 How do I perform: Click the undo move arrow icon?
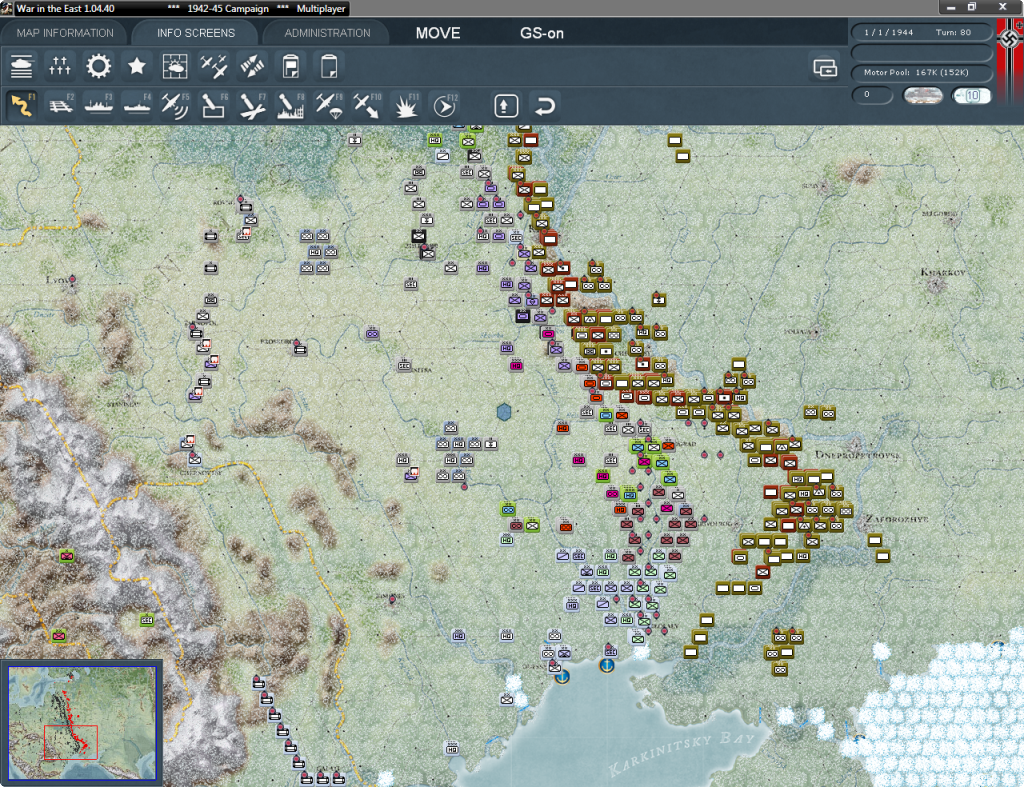[545, 106]
